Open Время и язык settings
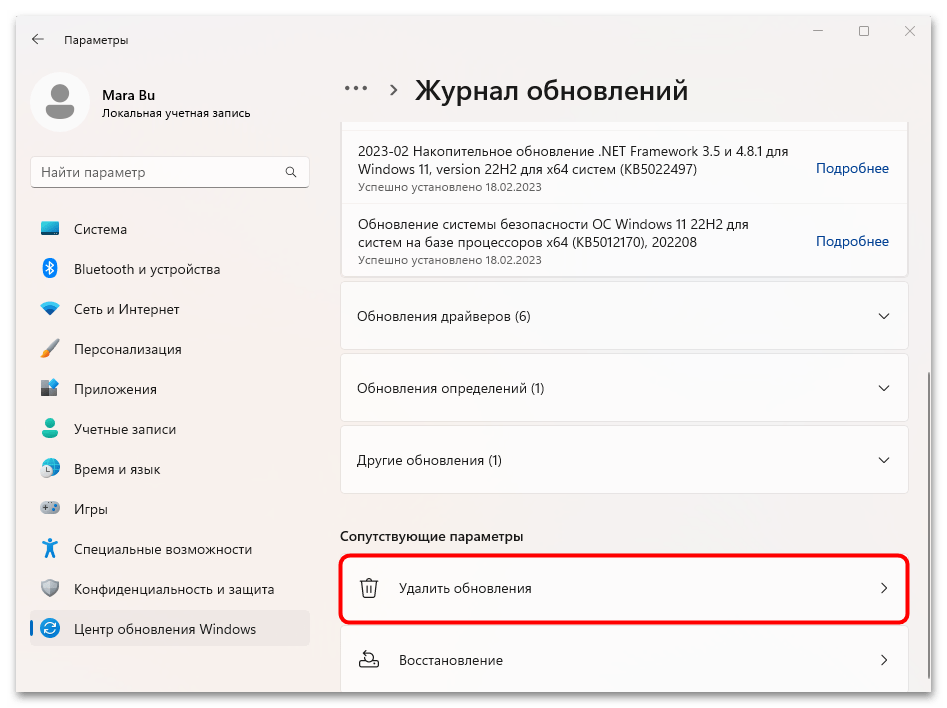 (170, 469)
